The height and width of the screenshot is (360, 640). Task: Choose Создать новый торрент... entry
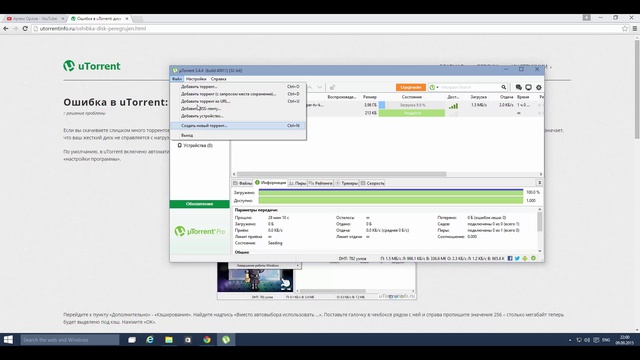click(x=238, y=126)
